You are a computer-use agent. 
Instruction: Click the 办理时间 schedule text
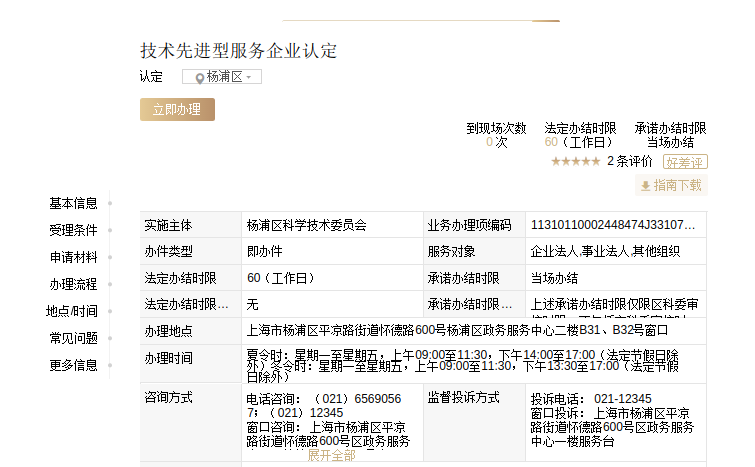(x=462, y=366)
